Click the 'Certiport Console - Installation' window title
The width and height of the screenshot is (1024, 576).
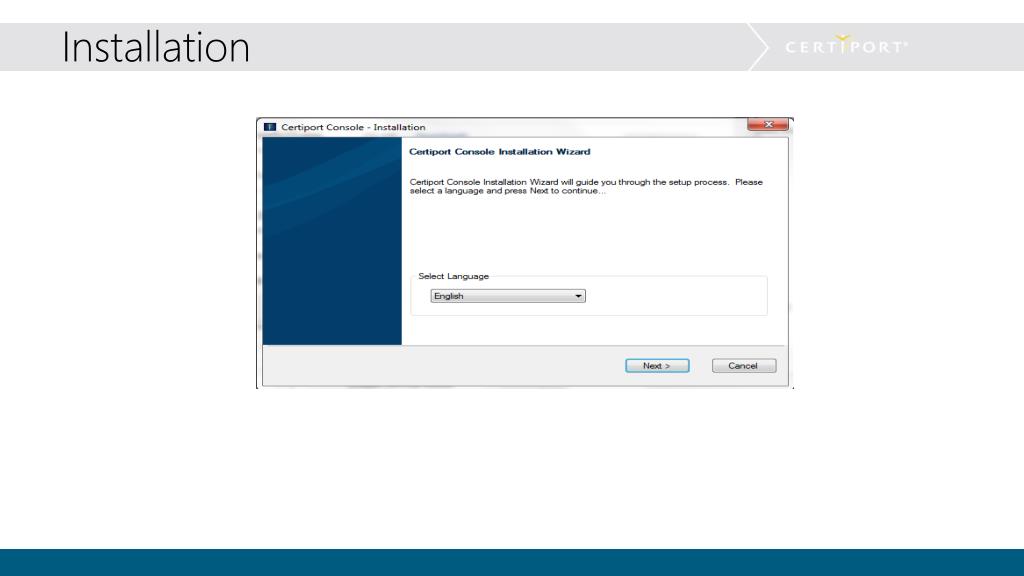353,127
